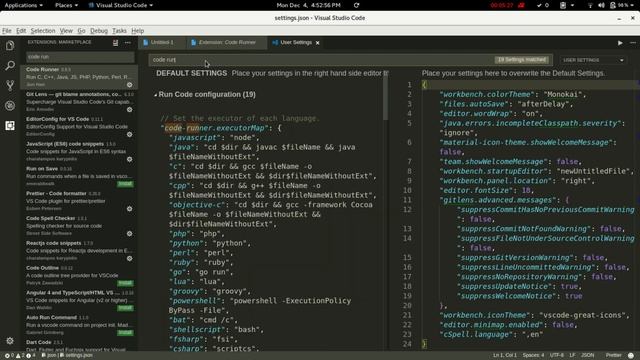640x360 pixels.
Task: Open the Debug menu
Action: pos(99,31)
